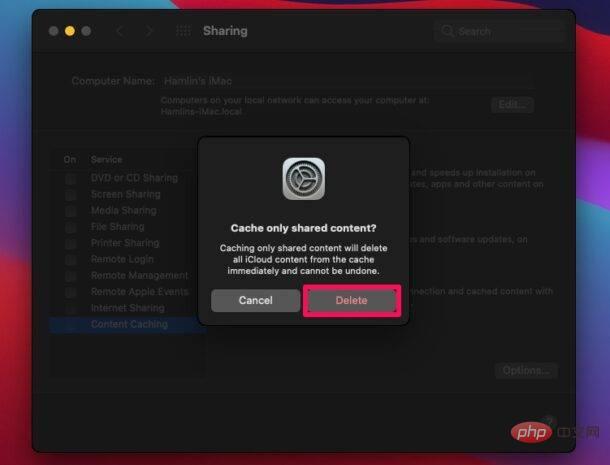Screen dimensions: 610x465
Task: Click the magnifying glass search icon
Action: pyautogui.click(x=449, y=31)
